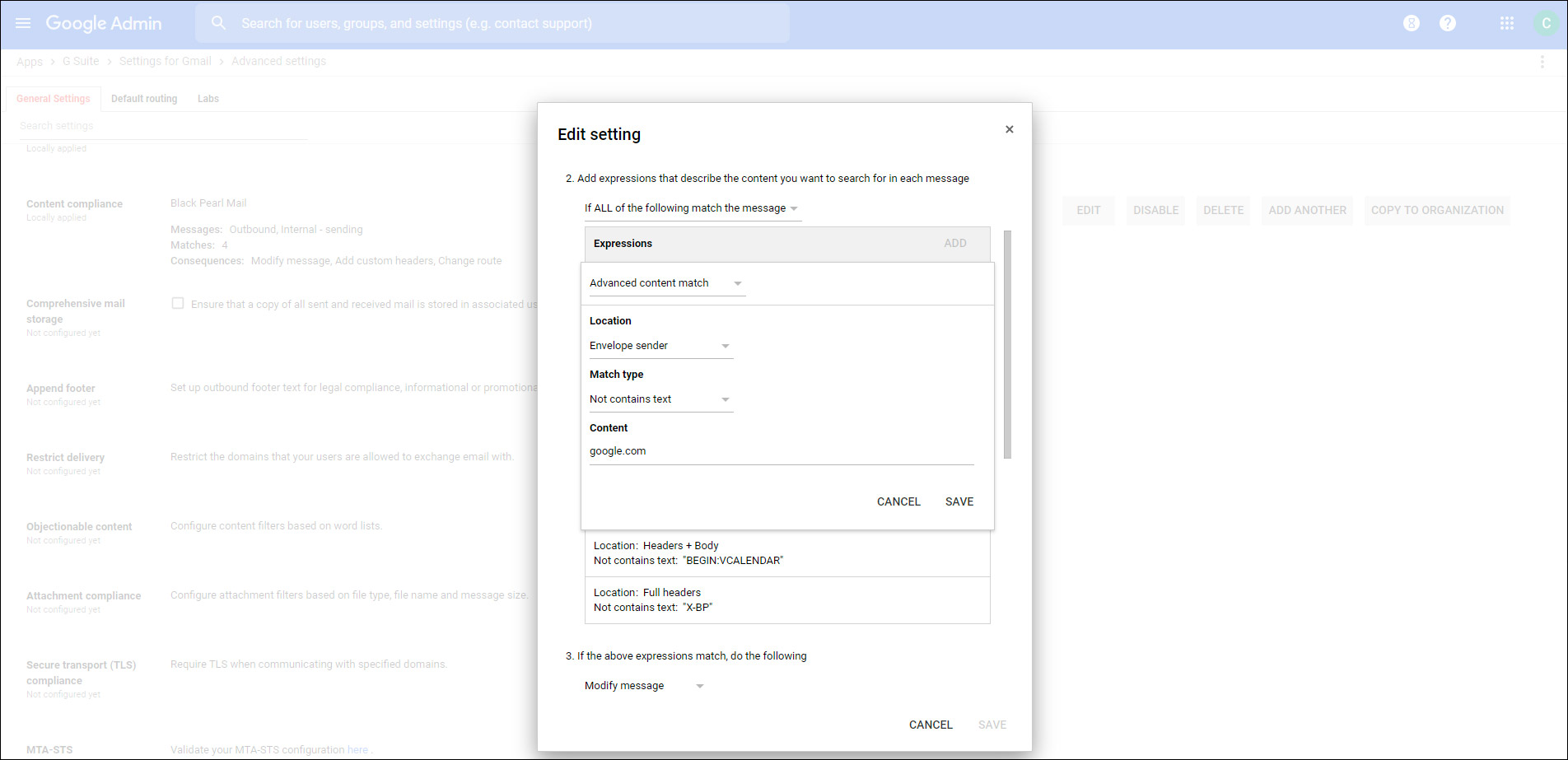
Task: Click the DELETE button
Action: [x=1223, y=210]
